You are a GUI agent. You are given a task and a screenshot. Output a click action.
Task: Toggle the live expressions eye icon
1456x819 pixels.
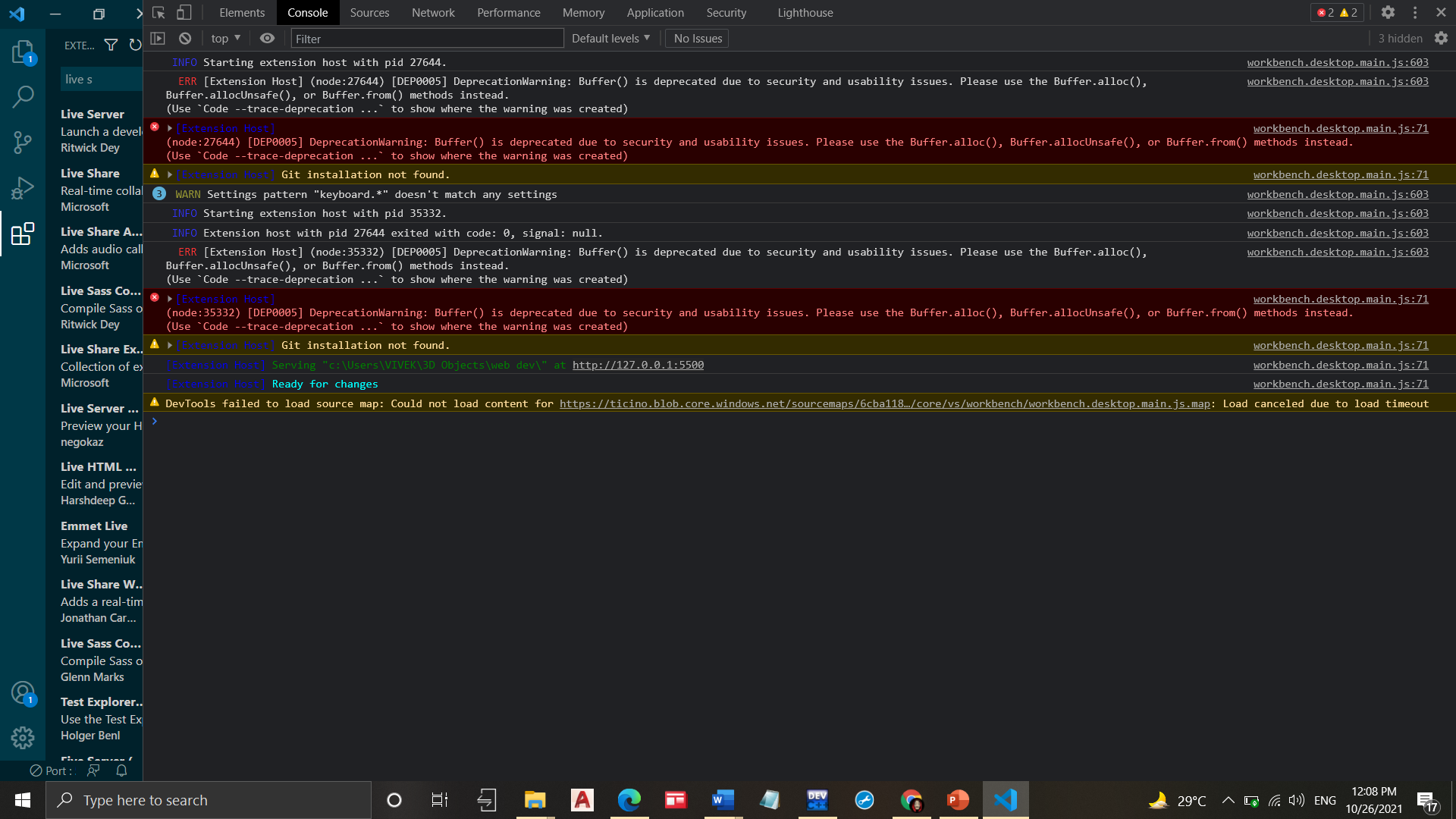tap(267, 38)
